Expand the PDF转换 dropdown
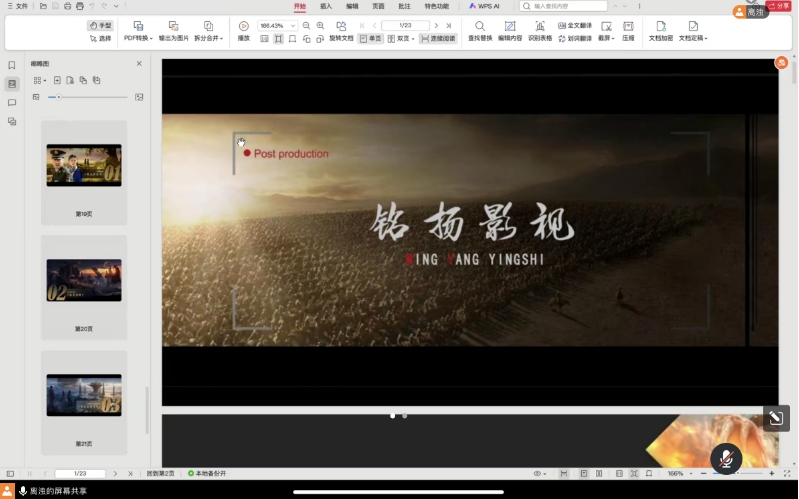This screenshot has height=499, width=799. click(x=138, y=38)
